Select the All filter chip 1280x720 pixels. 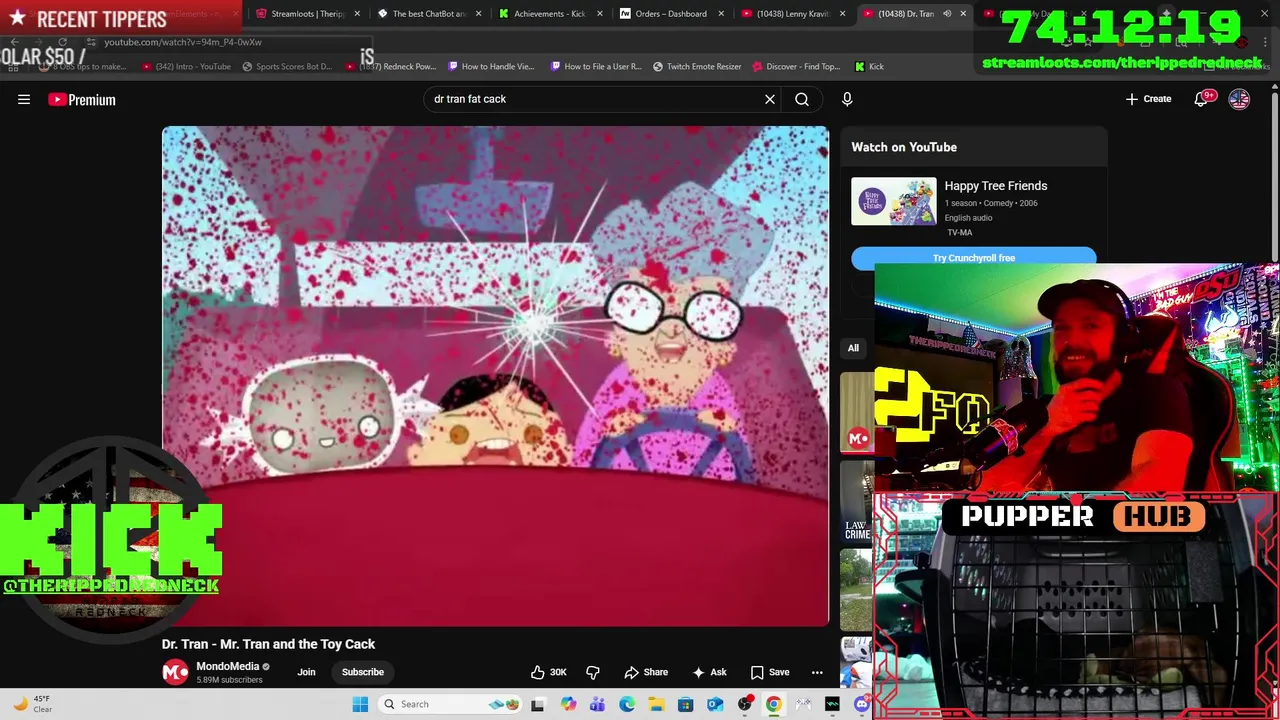[853, 348]
